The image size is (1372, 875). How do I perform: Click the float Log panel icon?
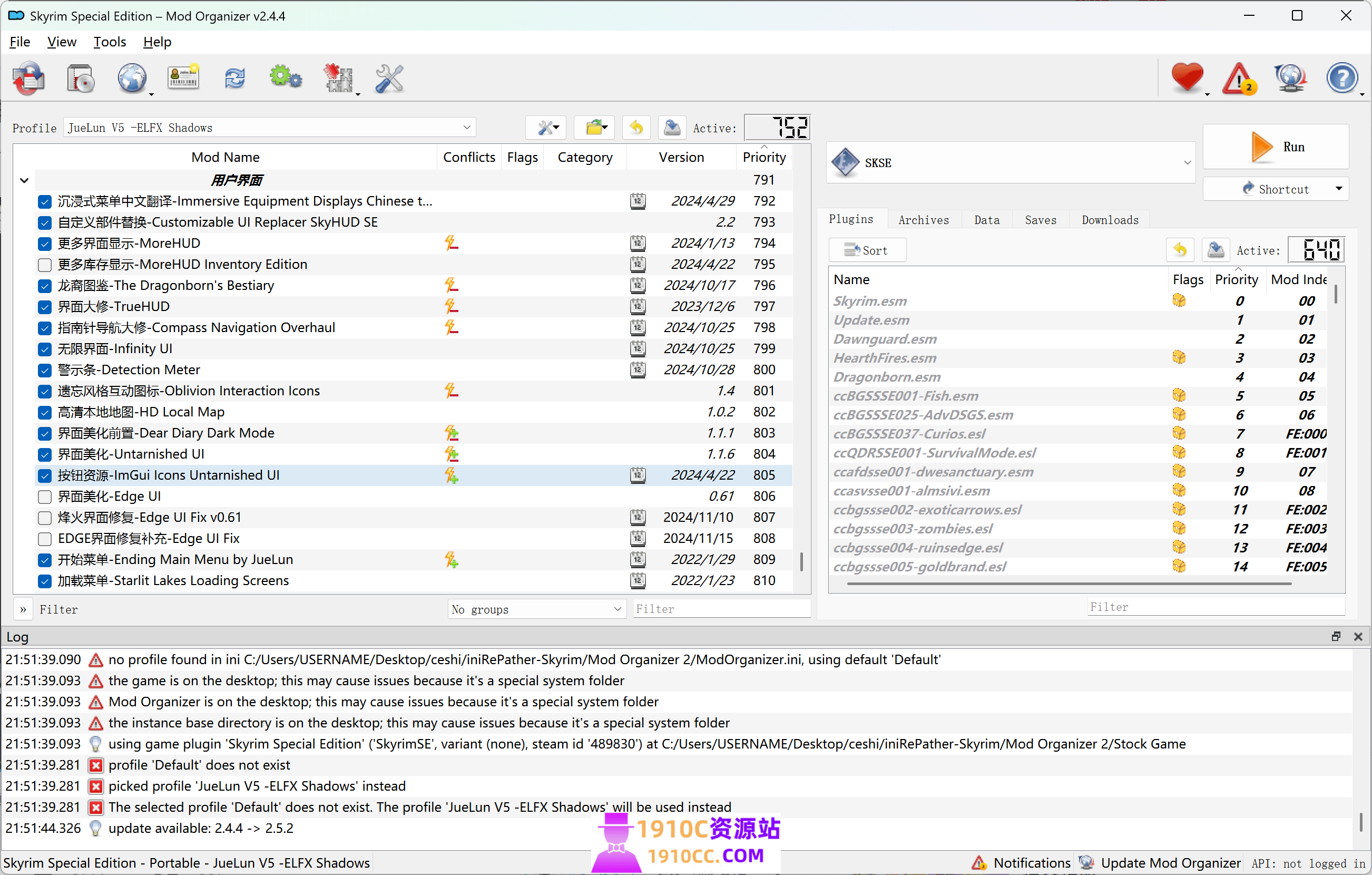point(1336,637)
